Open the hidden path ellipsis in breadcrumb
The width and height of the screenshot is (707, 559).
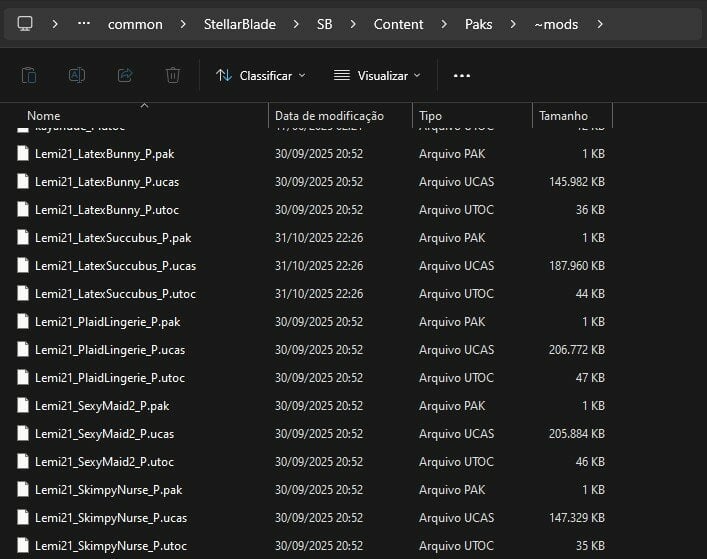pos(84,23)
